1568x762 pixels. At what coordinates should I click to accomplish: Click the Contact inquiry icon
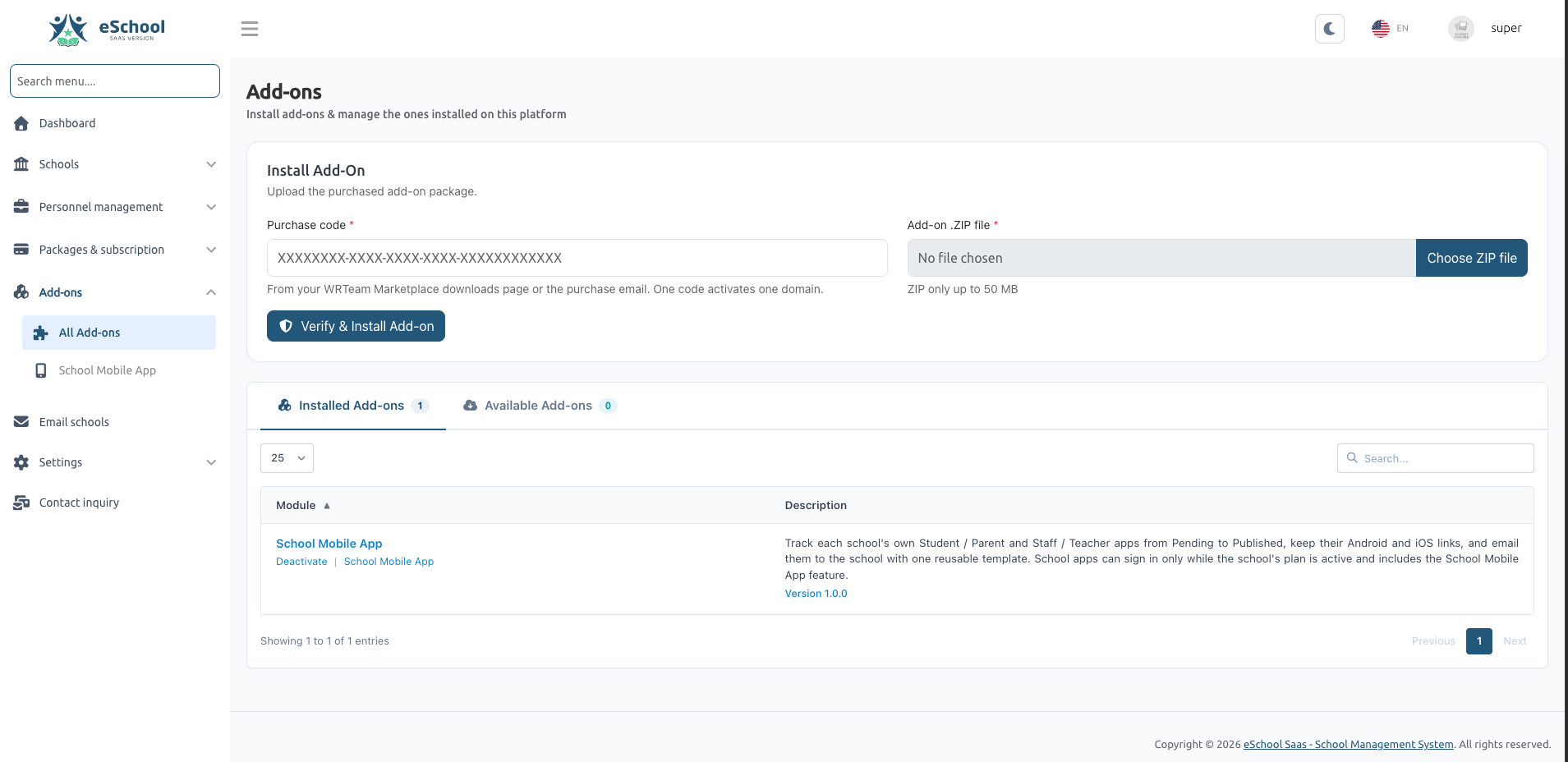point(21,503)
